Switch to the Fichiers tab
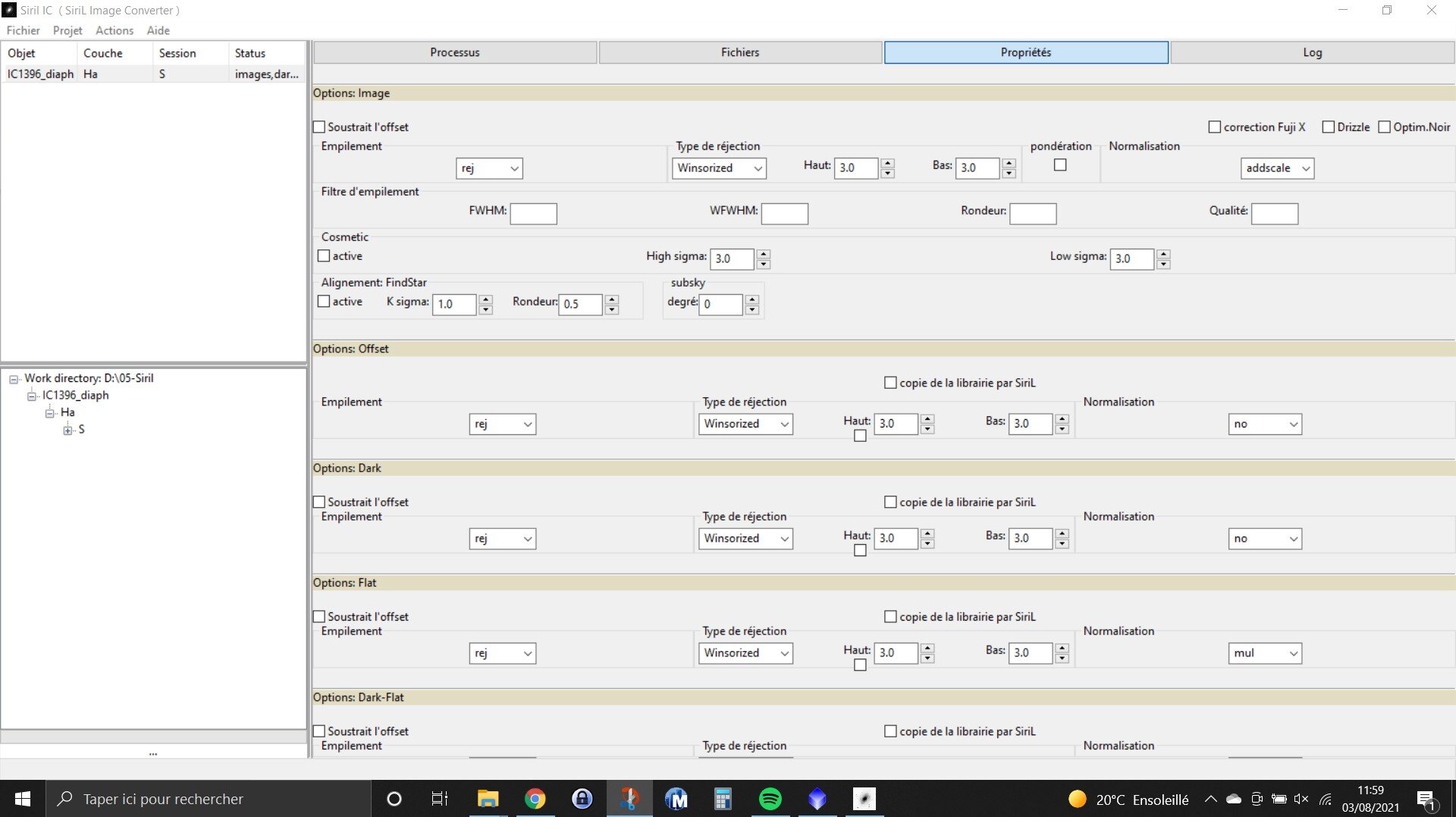The image size is (1456, 817). 740,52
